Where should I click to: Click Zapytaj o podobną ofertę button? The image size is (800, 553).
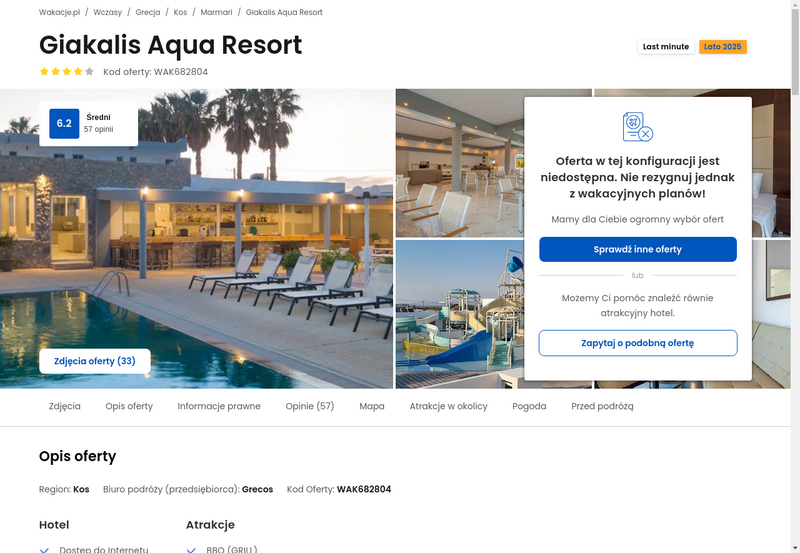pos(638,343)
